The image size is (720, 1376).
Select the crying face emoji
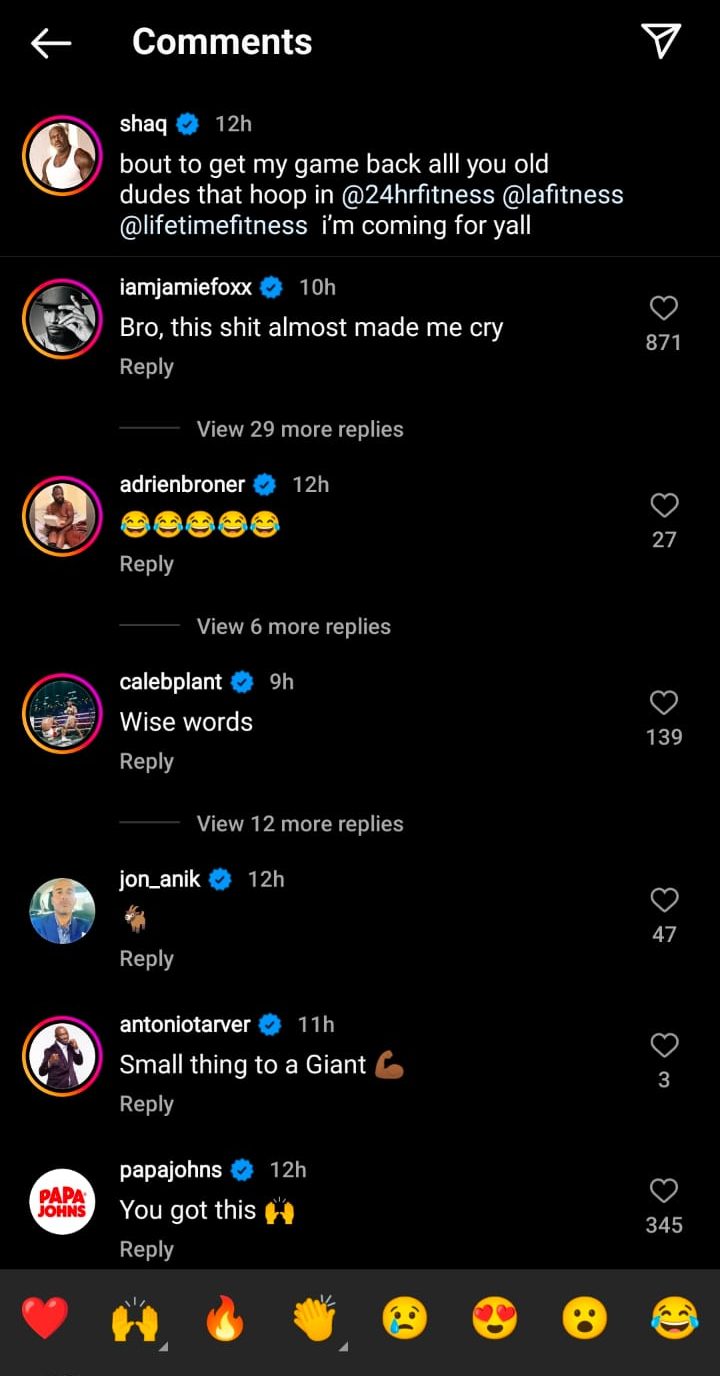coord(404,1318)
